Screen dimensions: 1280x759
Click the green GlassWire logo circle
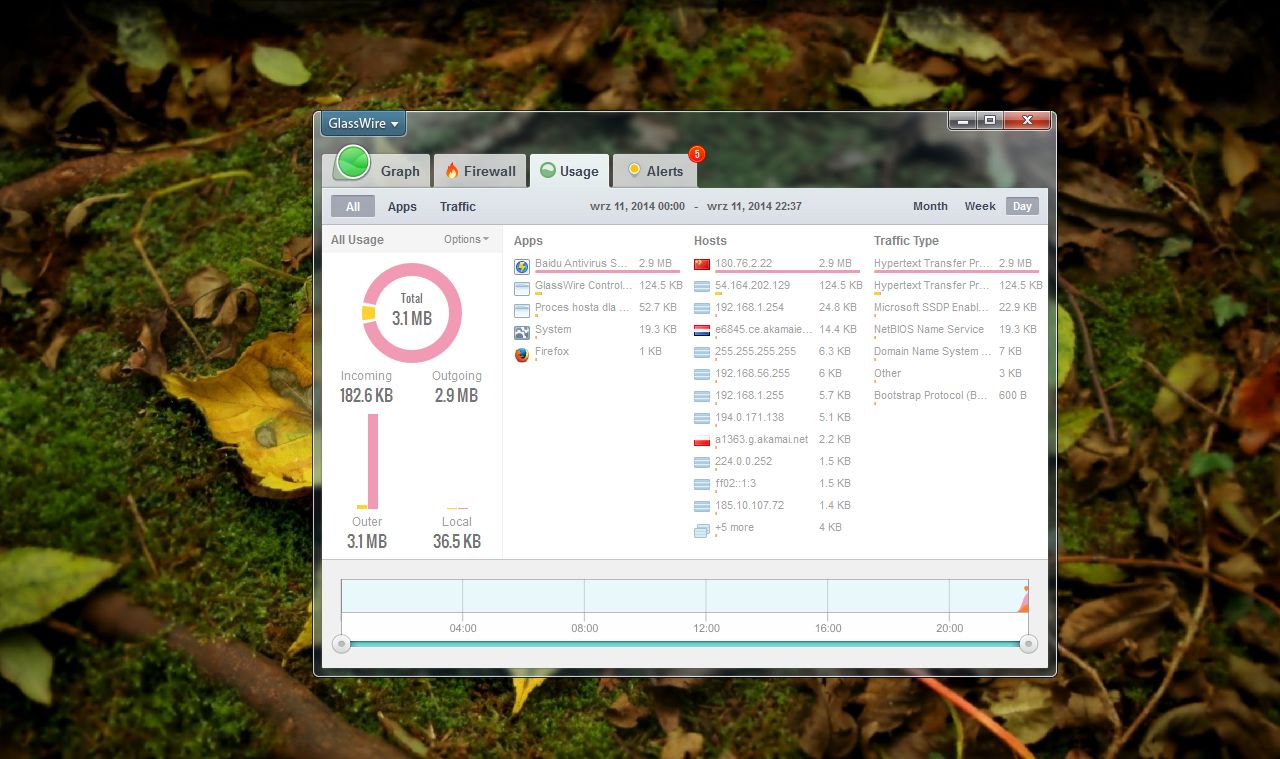pyautogui.click(x=352, y=163)
